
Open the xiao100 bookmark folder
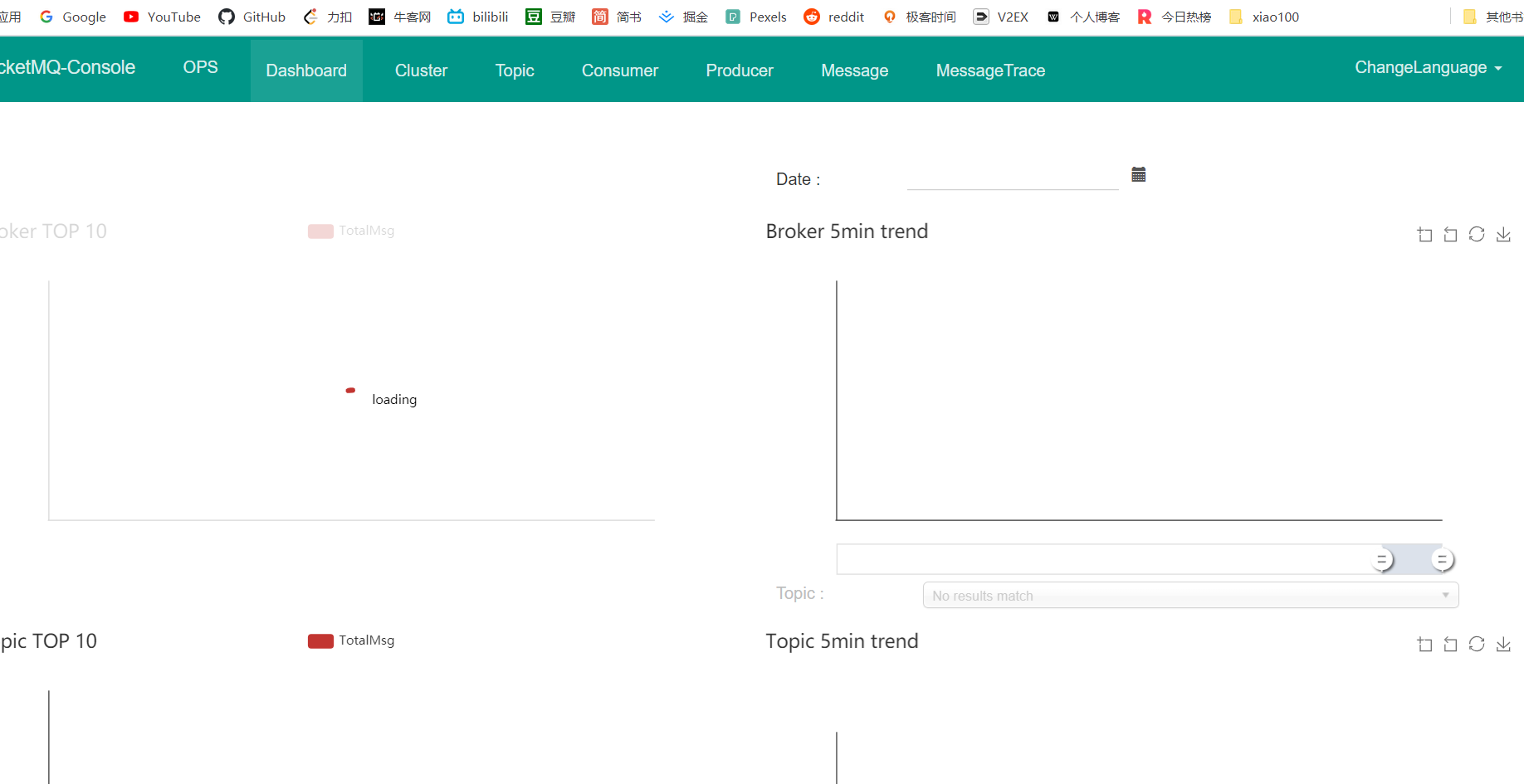[1264, 17]
